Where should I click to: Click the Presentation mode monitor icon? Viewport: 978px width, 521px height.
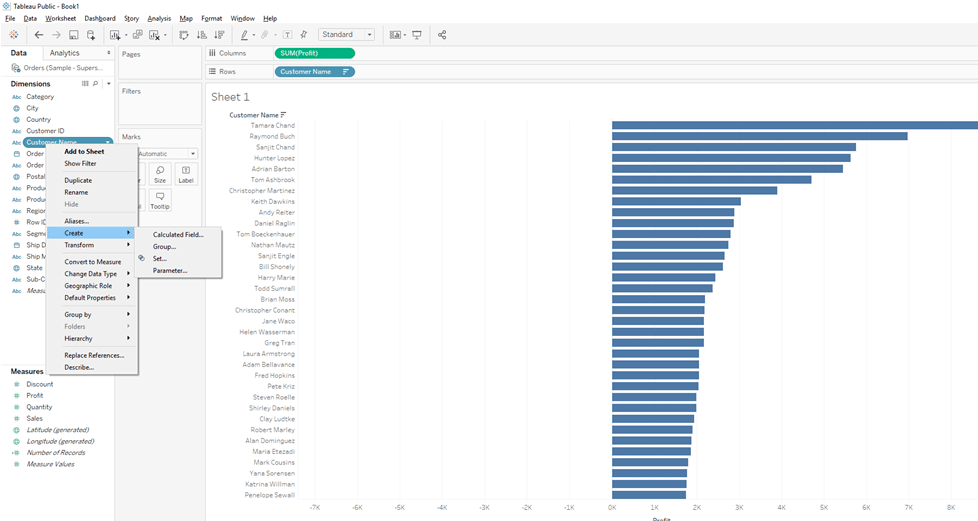(x=417, y=35)
